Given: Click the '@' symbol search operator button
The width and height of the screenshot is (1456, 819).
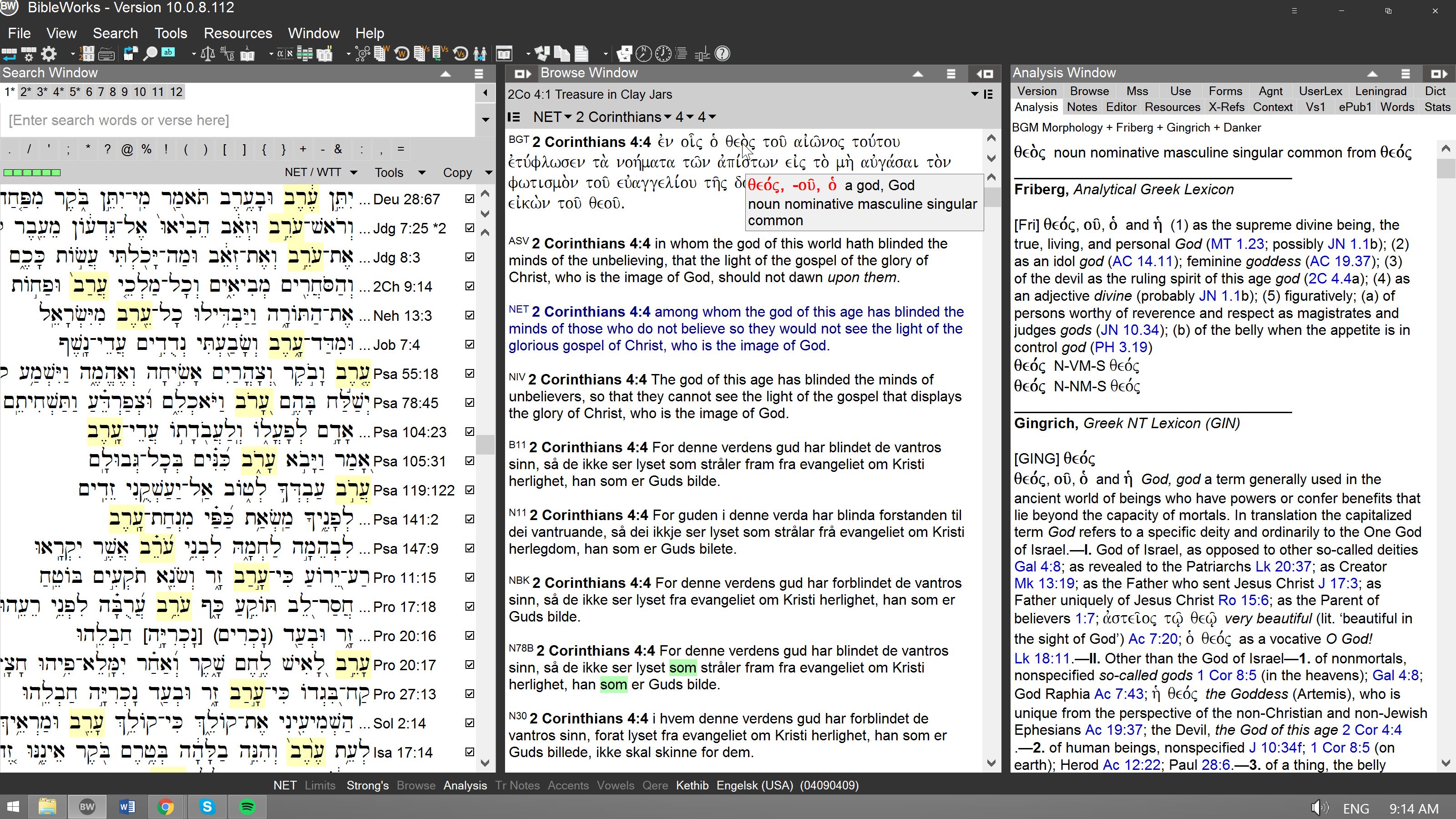Looking at the screenshot, I should point(127,150).
